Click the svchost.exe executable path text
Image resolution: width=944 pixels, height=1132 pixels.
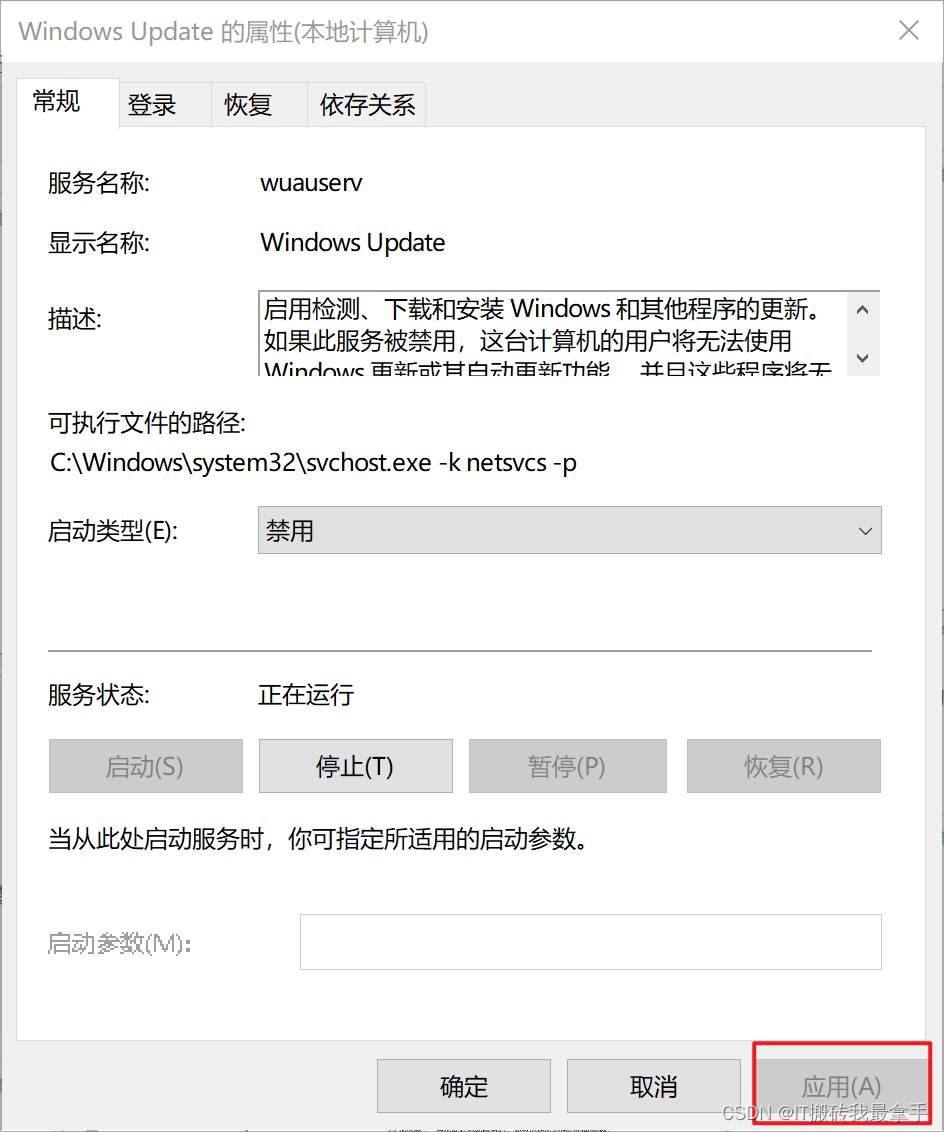tap(313, 462)
